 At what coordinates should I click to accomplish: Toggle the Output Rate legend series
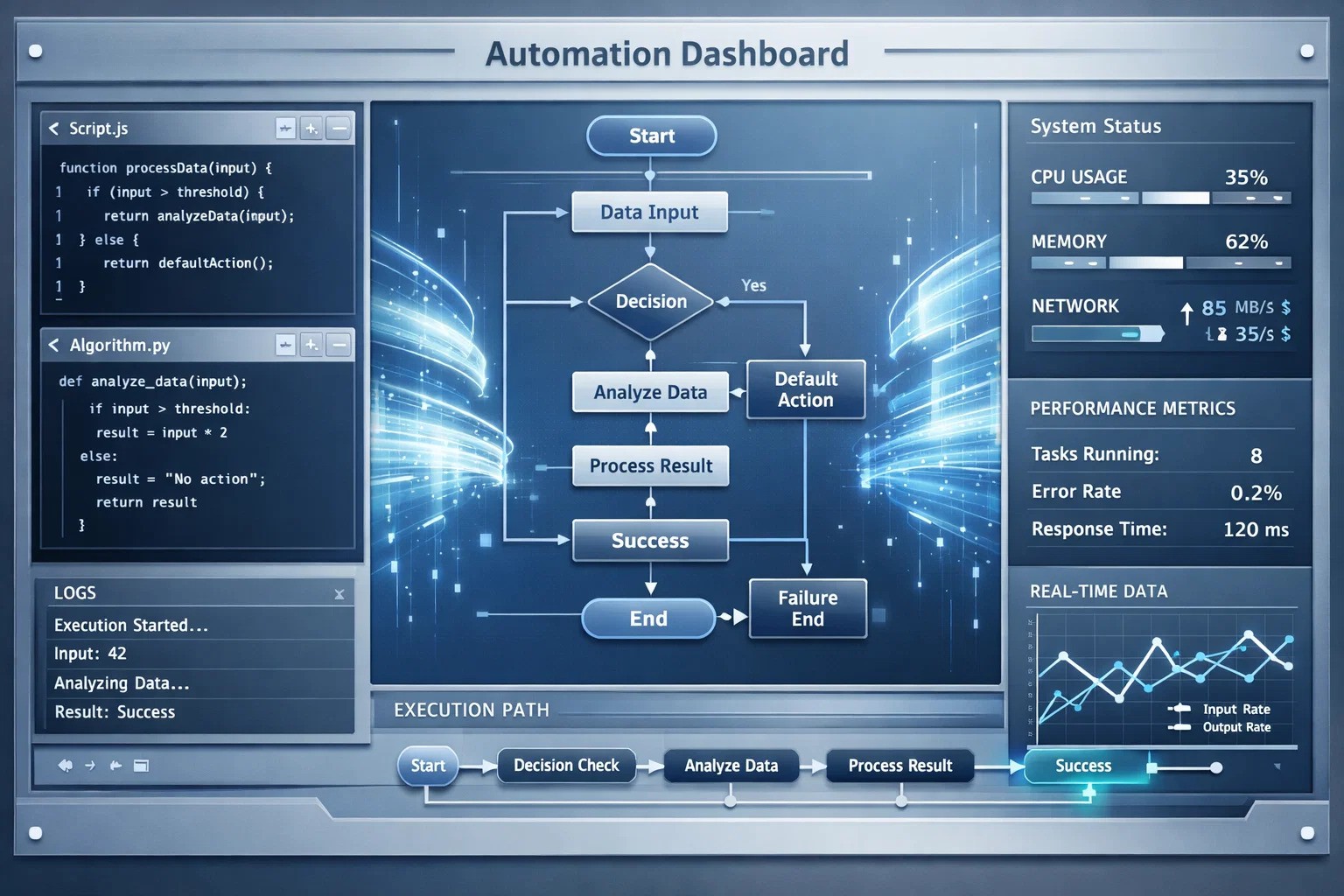1235,727
